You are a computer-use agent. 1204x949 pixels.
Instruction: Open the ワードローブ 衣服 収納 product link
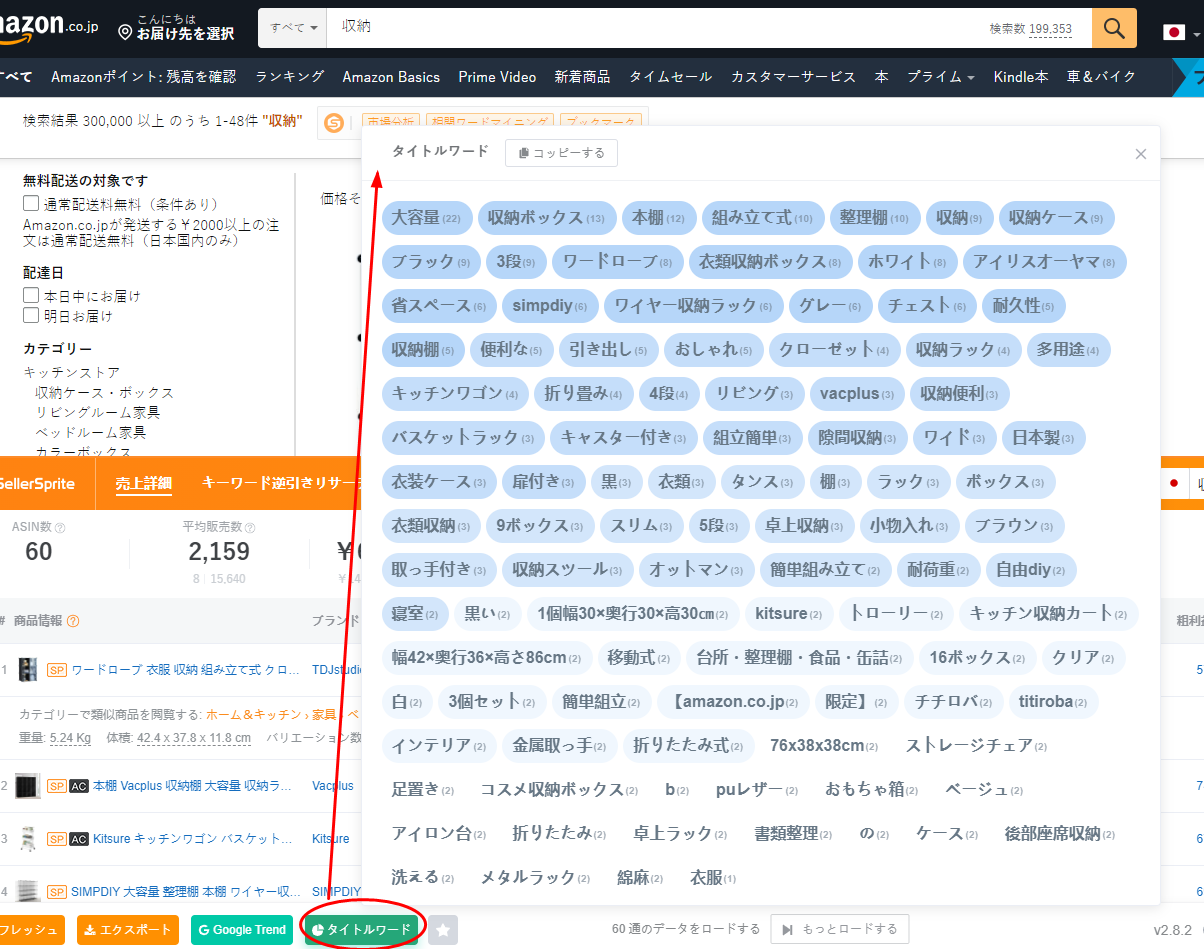pyautogui.click(x=186, y=669)
